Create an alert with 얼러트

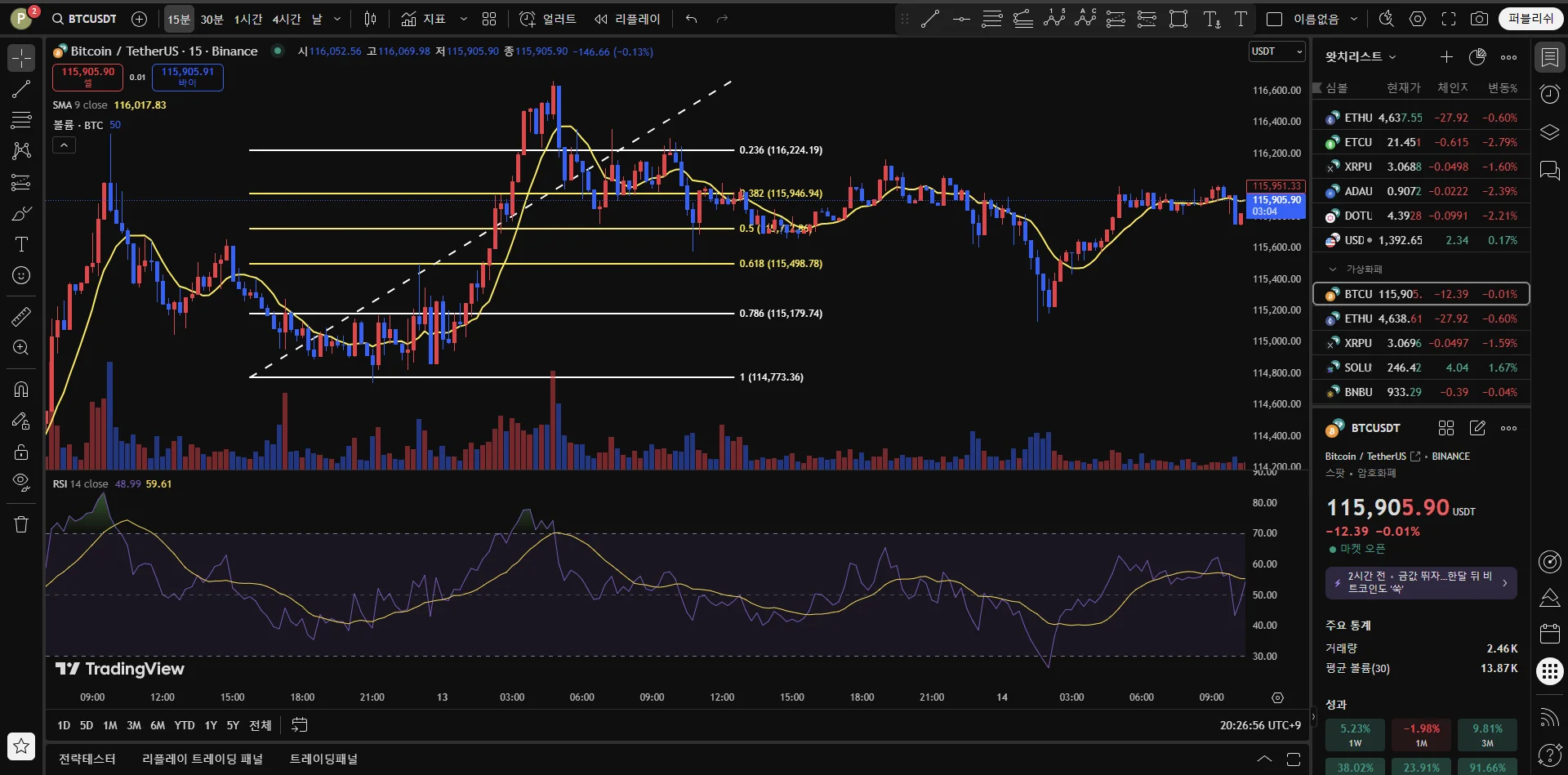(x=548, y=19)
